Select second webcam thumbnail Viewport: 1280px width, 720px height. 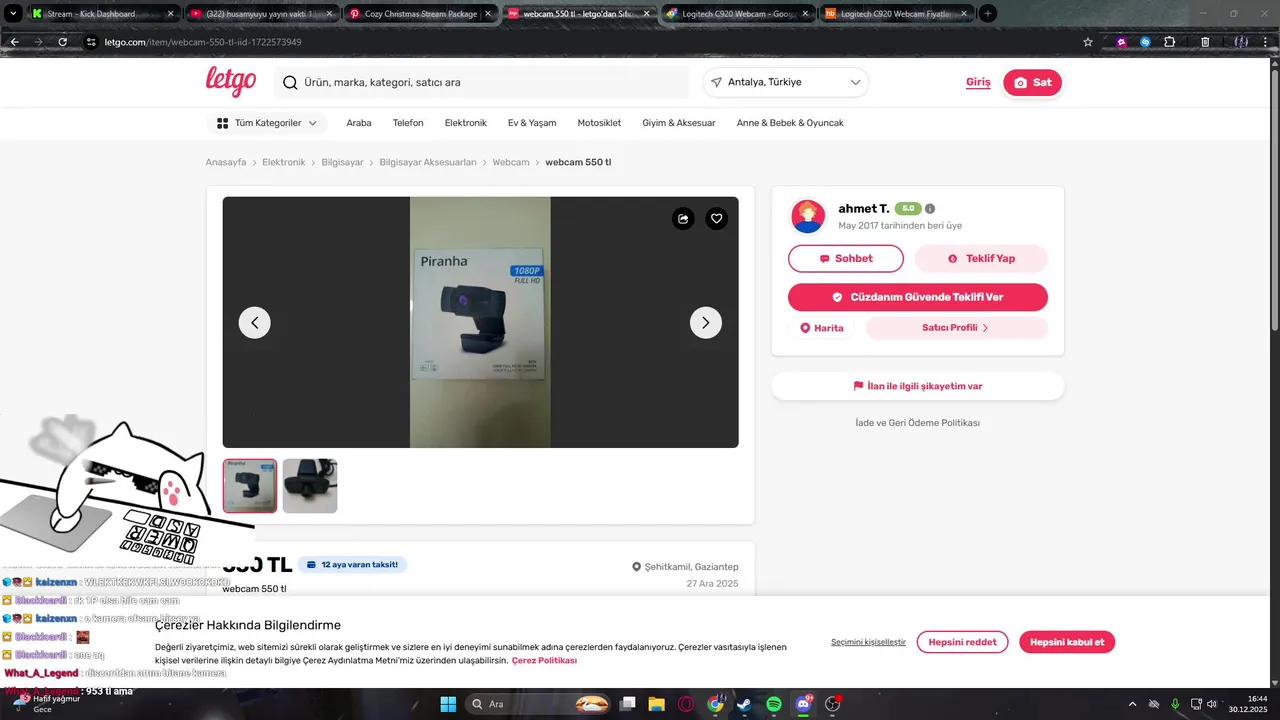(x=310, y=486)
